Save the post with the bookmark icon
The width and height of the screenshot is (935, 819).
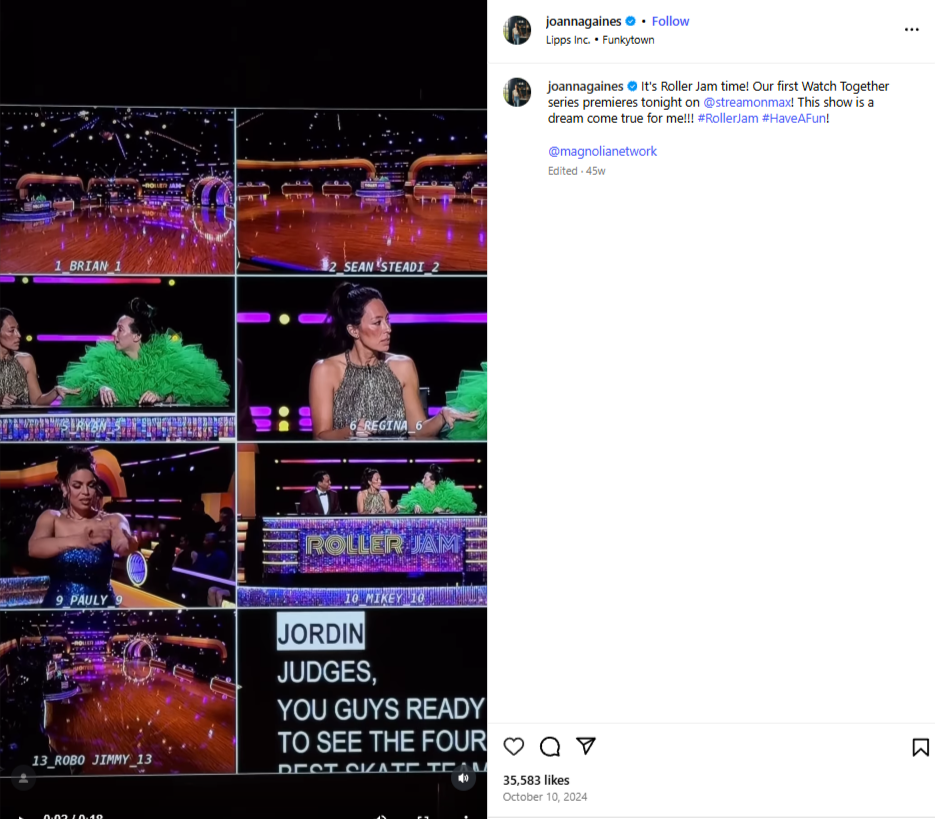point(920,747)
